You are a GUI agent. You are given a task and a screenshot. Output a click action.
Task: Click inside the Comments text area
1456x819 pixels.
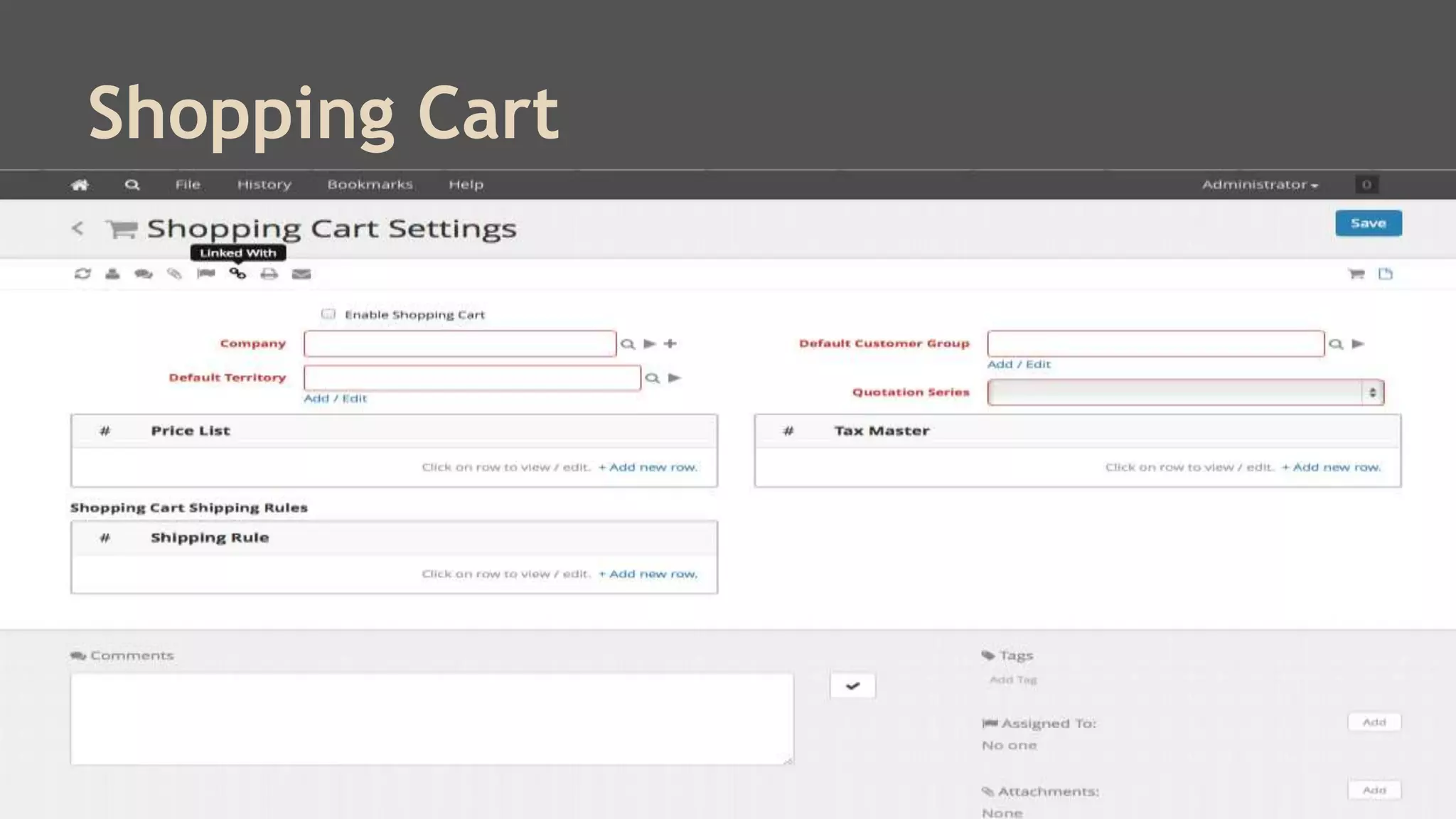432,719
